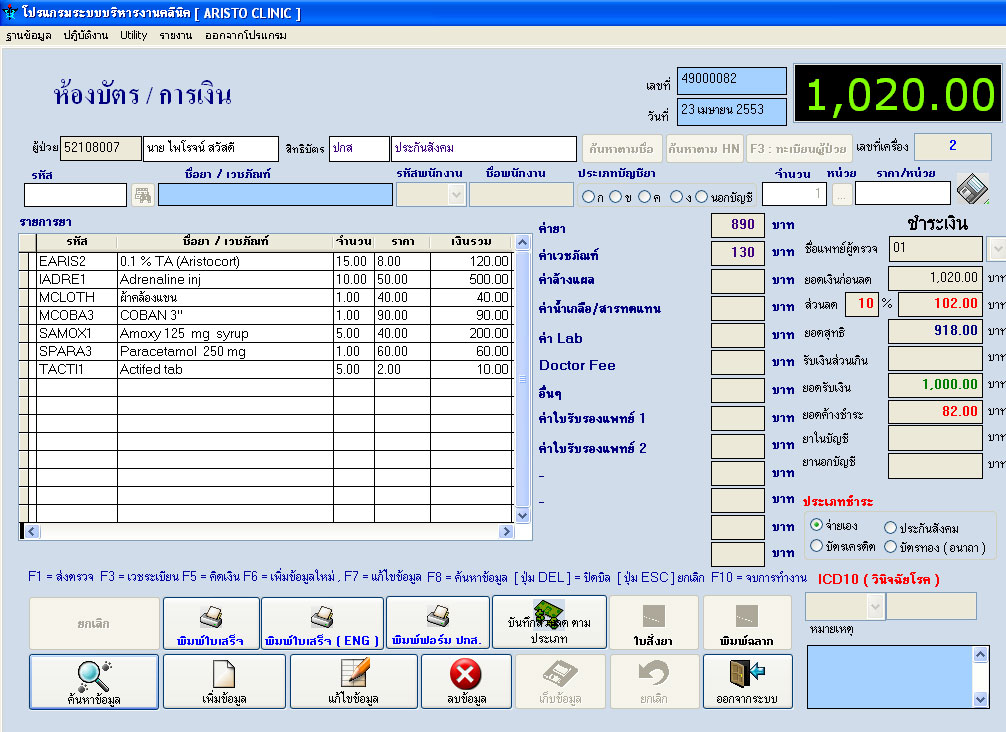This screenshot has height=732, width=1006.
Task: Select the ประกันสังคม payment radio button
Action: (890, 527)
